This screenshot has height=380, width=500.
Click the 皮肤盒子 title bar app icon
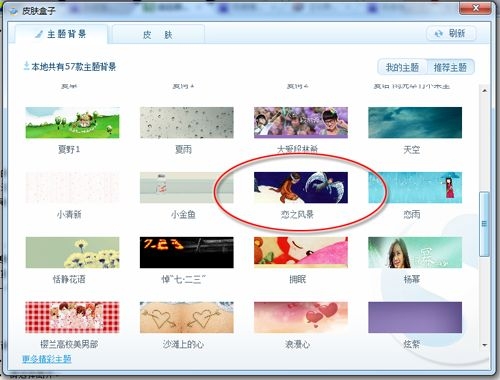(x=13, y=11)
